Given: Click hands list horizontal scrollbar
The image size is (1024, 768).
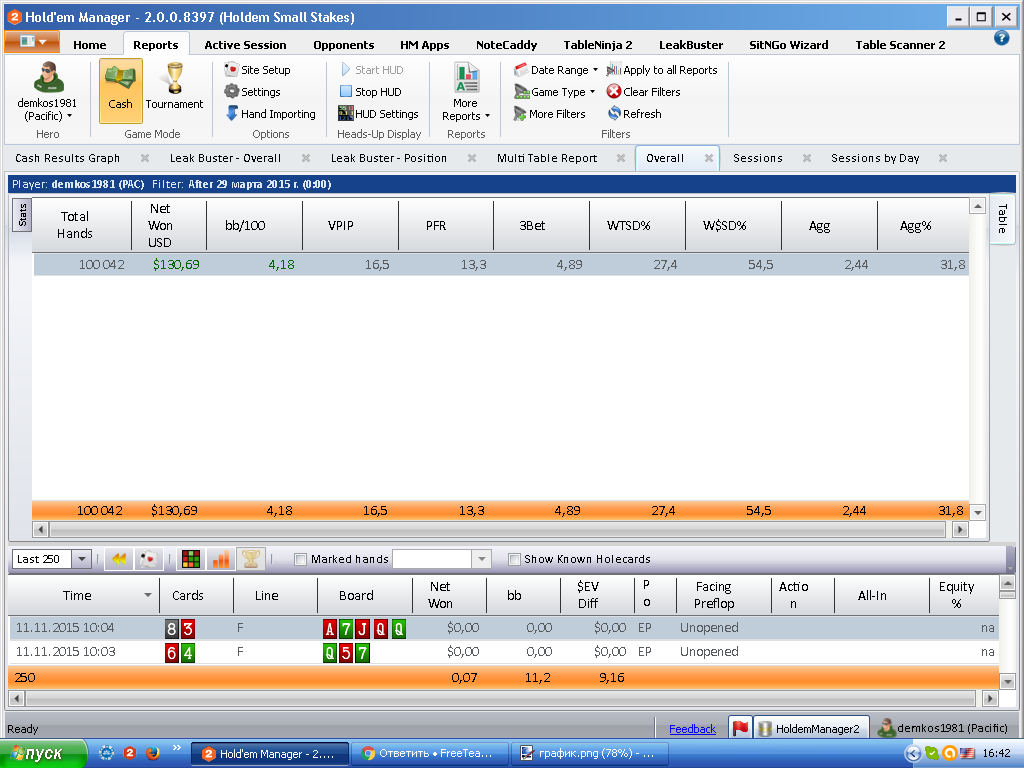Looking at the screenshot, I should pyautogui.click(x=501, y=699).
